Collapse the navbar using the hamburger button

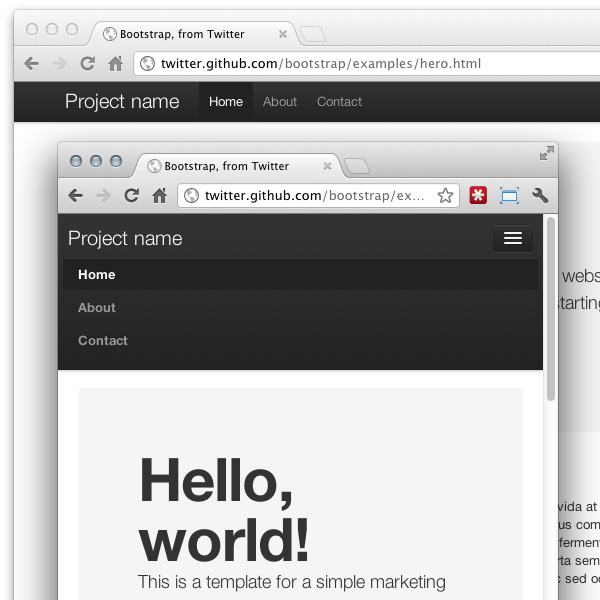pyautogui.click(x=513, y=238)
